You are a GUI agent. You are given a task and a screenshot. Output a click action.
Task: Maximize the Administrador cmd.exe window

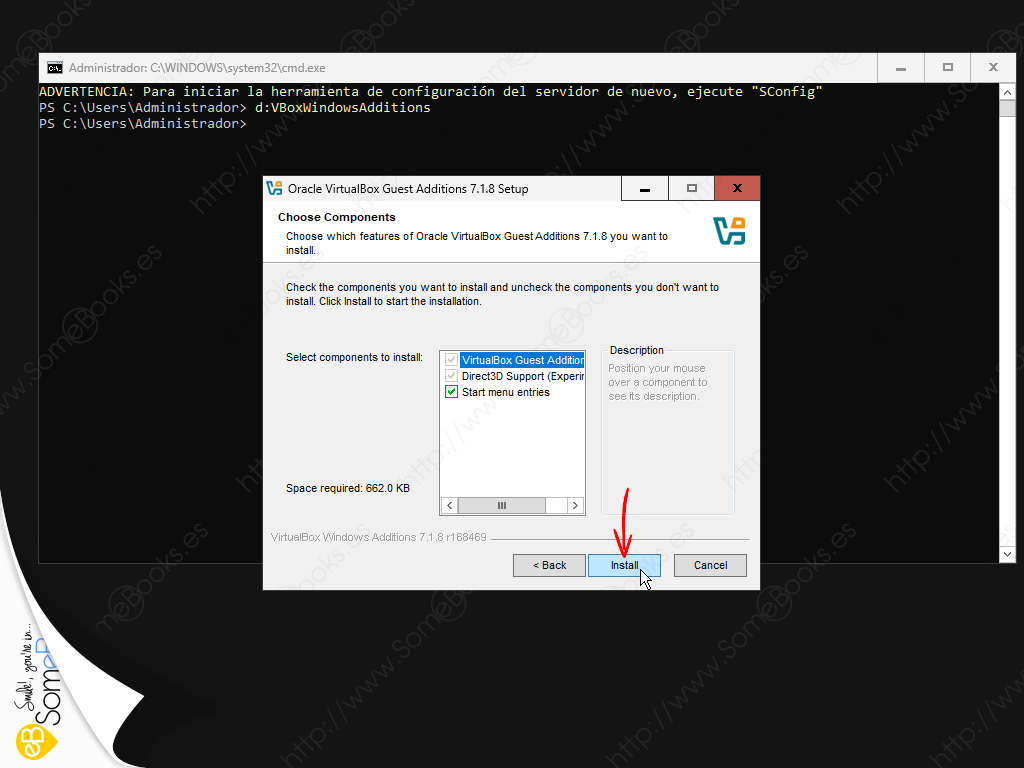(x=947, y=68)
